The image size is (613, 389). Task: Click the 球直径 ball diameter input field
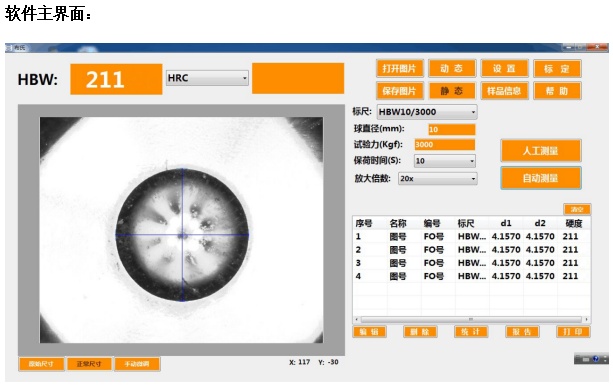click(x=452, y=129)
